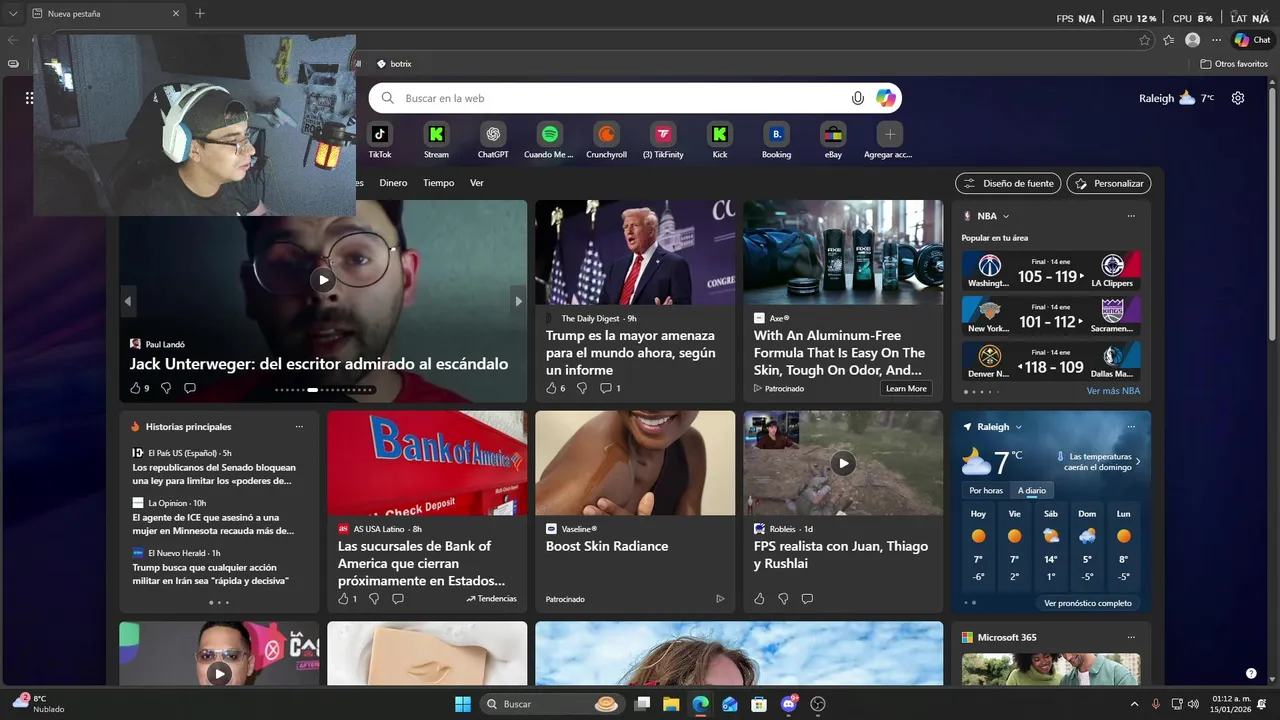Expand the NBA widget dropdown
This screenshot has width=1280, height=720.
pyautogui.click(x=1006, y=216)
